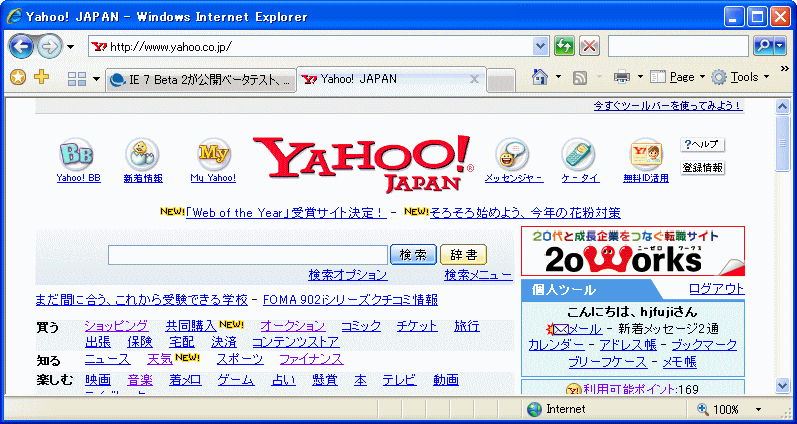Click the ケータイ mobile phone icon
This screenshot has width=797, height=424.
pos(578,155)
